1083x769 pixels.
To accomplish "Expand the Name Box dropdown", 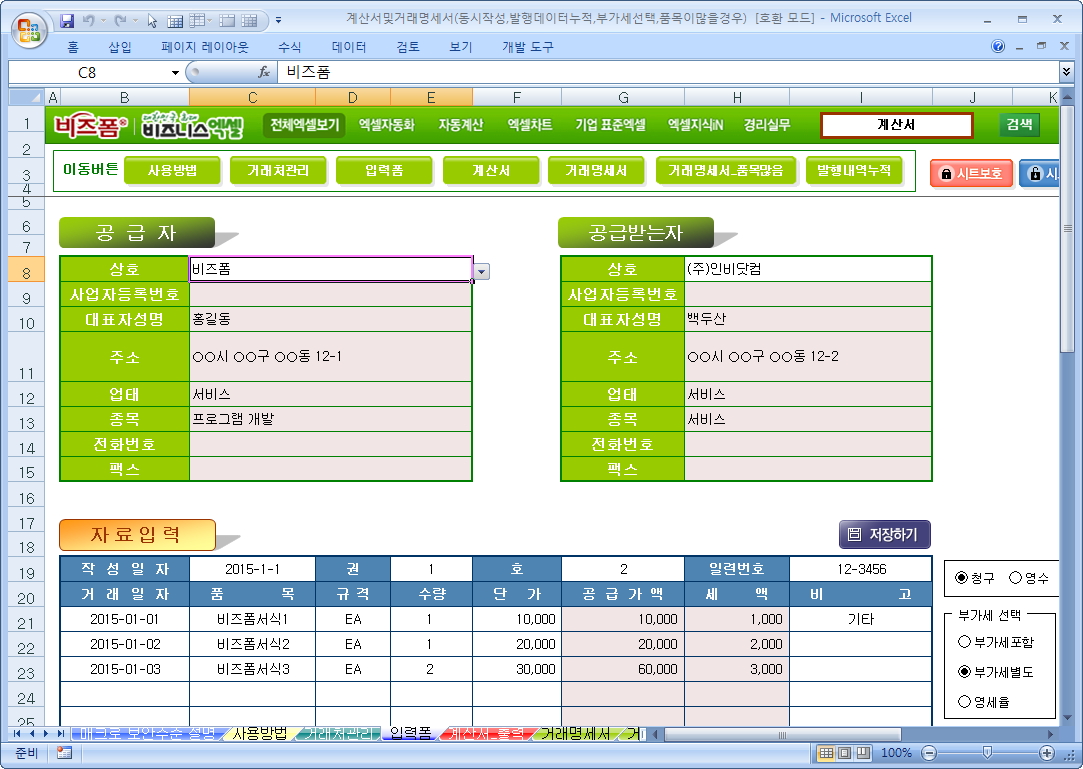I will point(175,72).
